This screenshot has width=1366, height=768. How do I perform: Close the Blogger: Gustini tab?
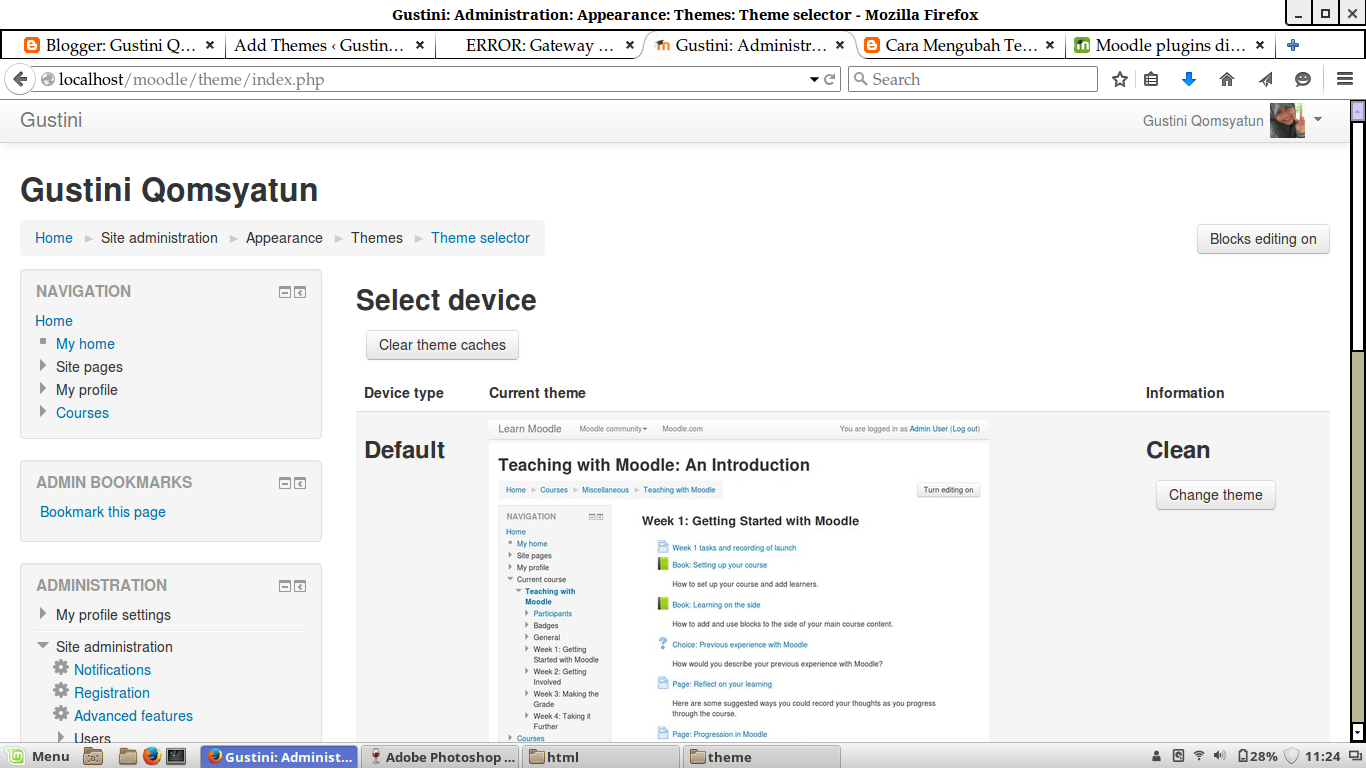pyautogui.click(x=210, y=45)
